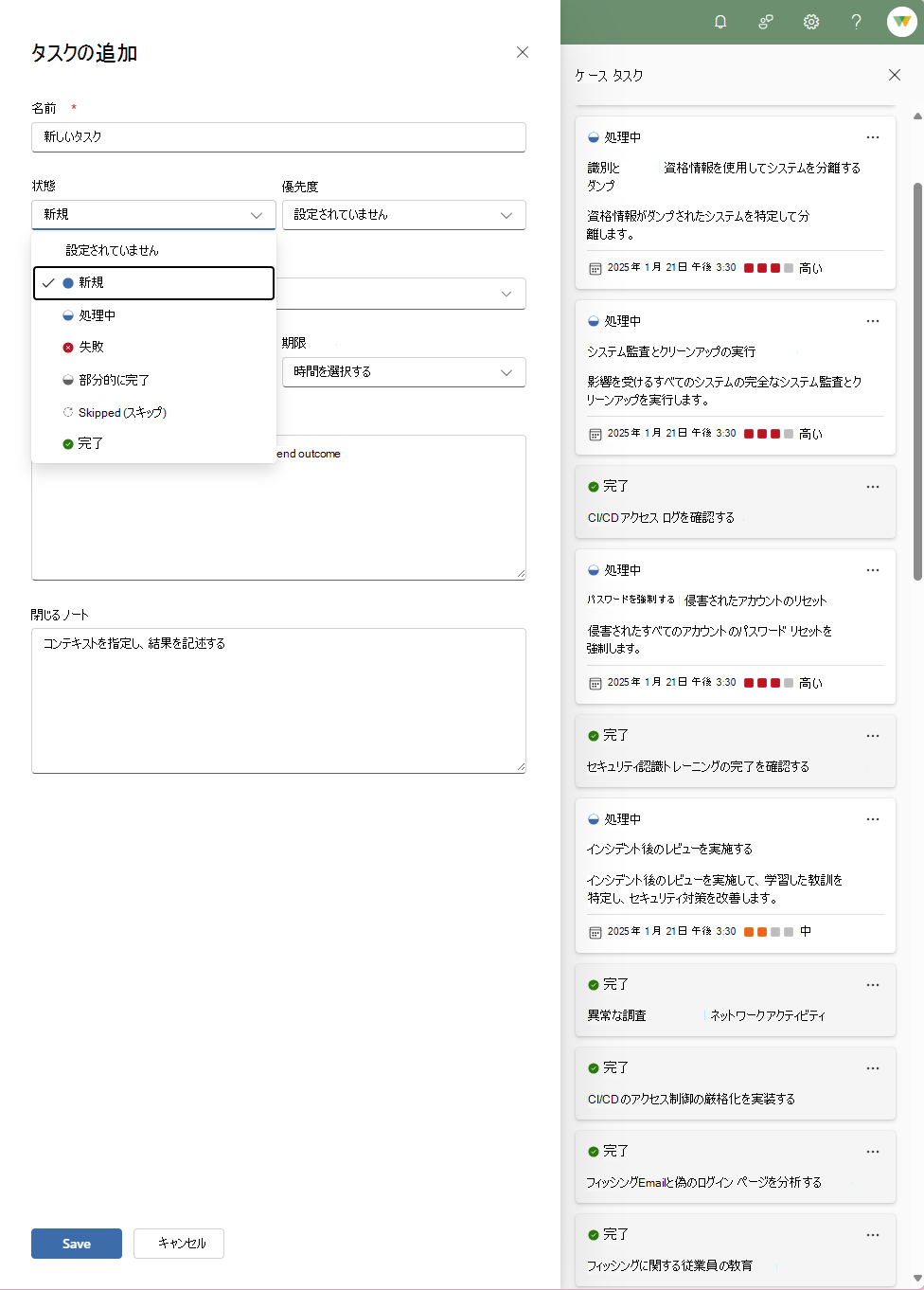Image resolution: width=924 pixels, height=1290 pixels.
Task: Open the help question mark icon
Action: (x=857, y=22)
